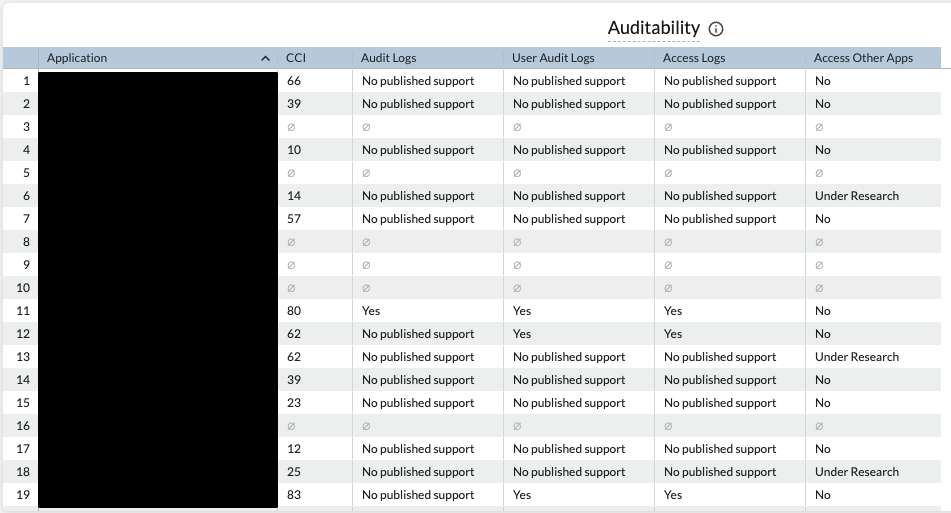Click Access Logs 'Yes' in row 19
Viewport: 951px width, 513px height.
(x=673, y=495)
